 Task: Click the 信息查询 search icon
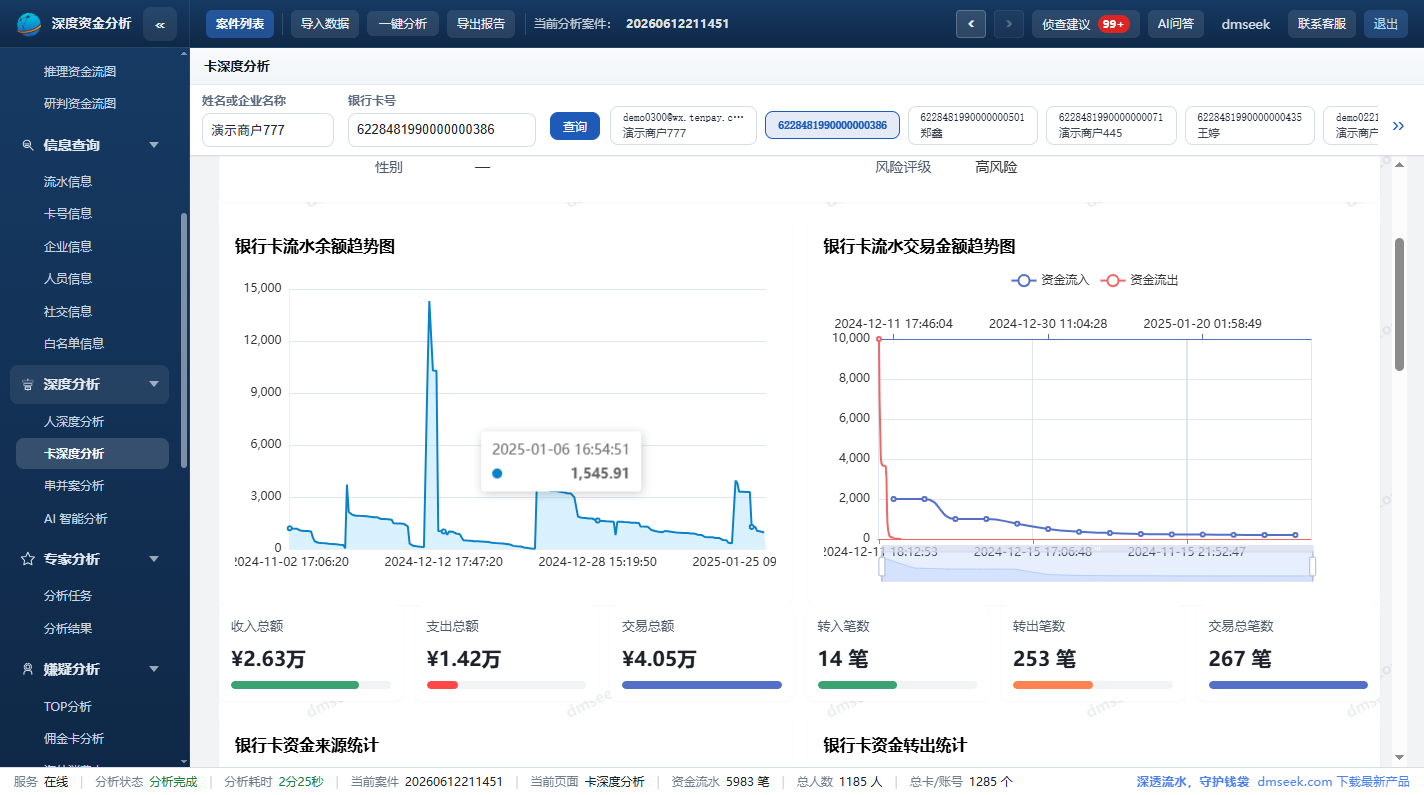click(x=28, y=145)
